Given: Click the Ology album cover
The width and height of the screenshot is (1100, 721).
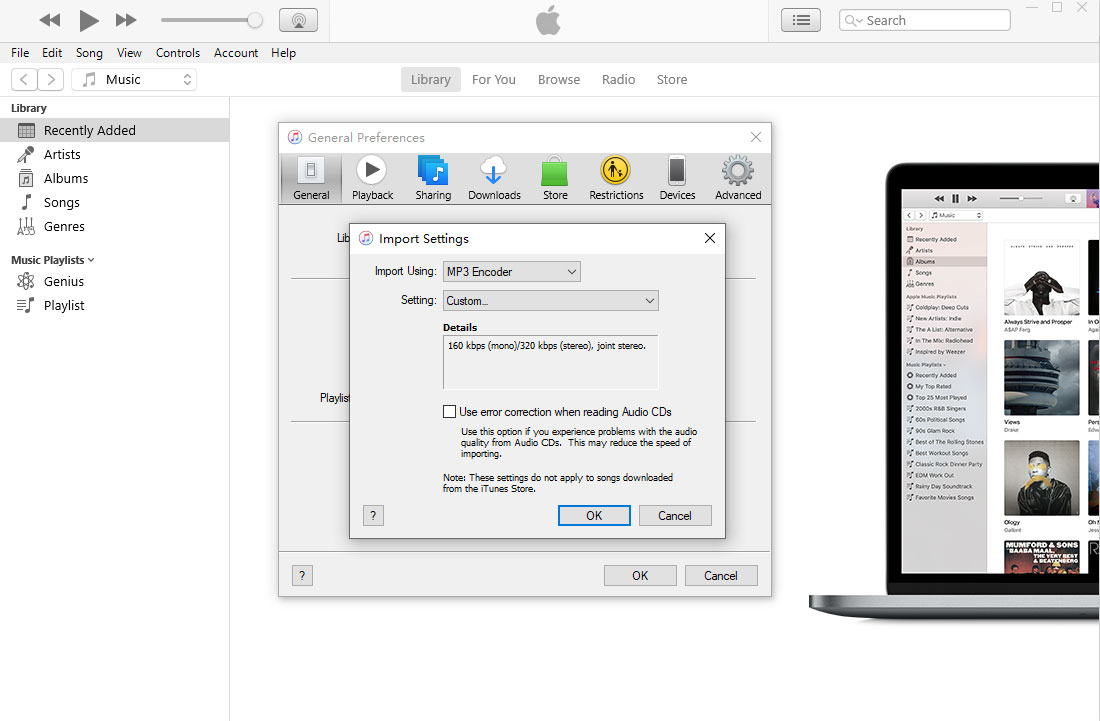Looking at the screenshot, I should pyautogui.click(x=1041, y=478).
